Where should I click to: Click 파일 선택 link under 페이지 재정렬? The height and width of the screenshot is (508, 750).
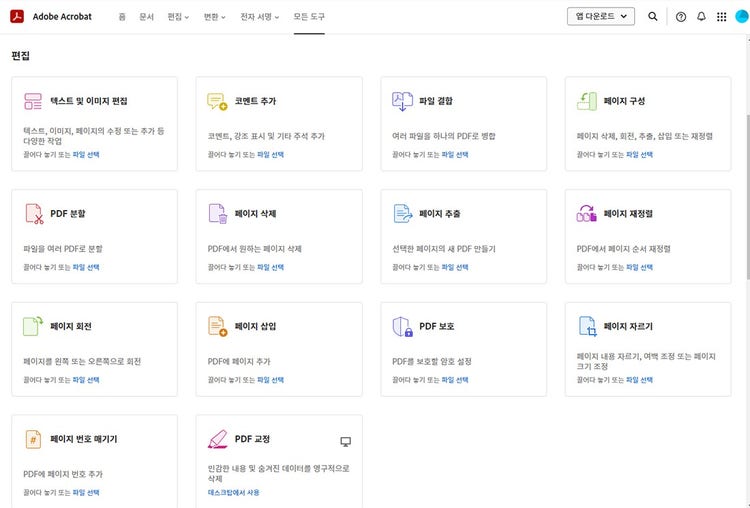[x=640, y=267]
